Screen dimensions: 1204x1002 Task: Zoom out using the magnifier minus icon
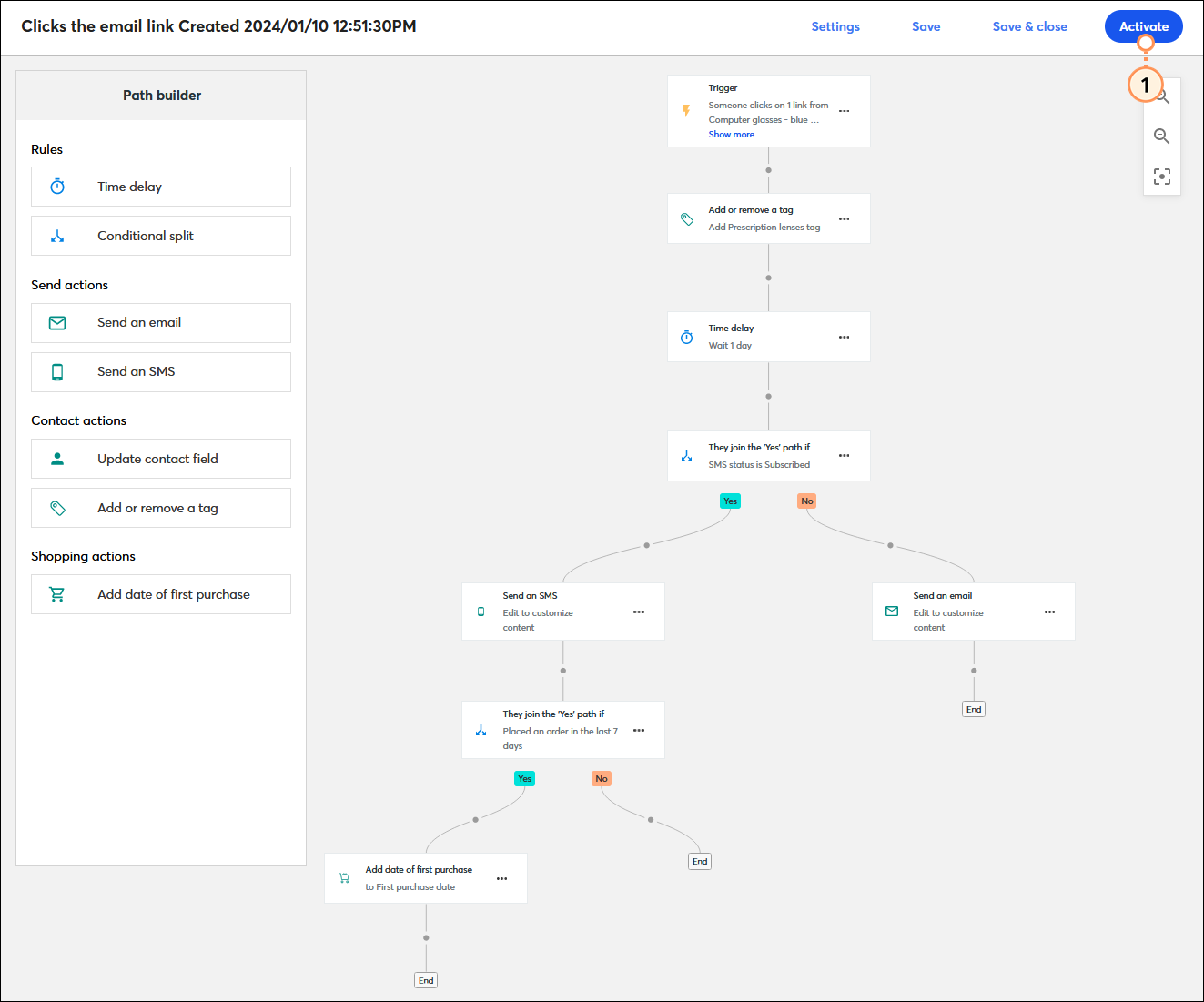coord(1161,137)
